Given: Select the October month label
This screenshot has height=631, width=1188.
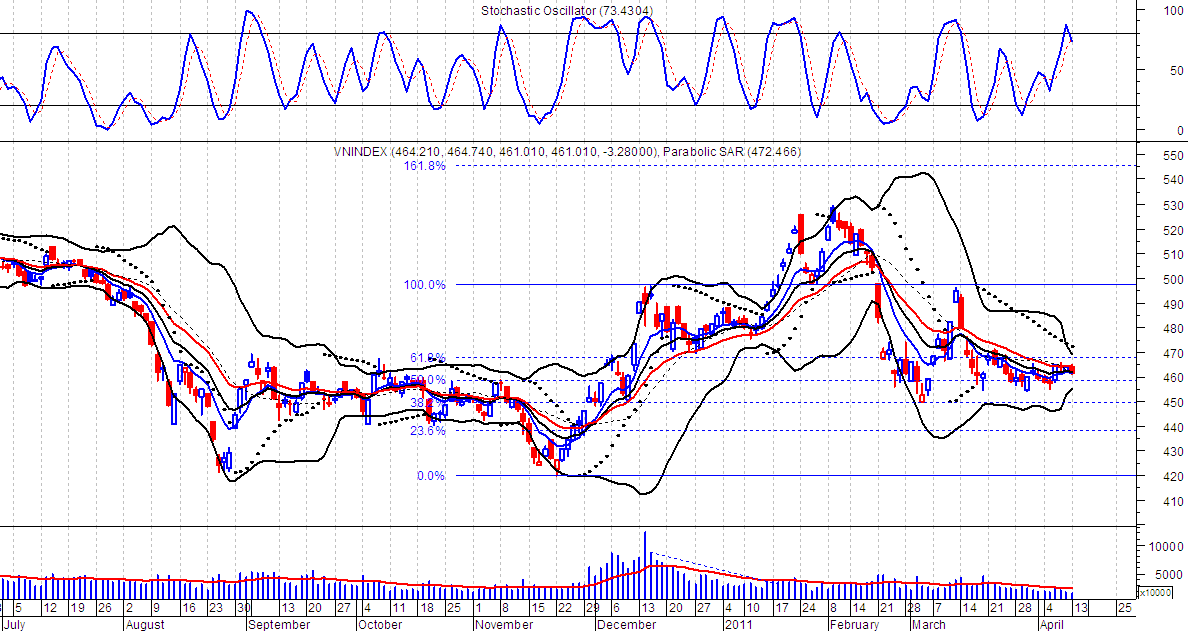Looking at the screenshot, I should pyautogui.click(x=380, y=624).
